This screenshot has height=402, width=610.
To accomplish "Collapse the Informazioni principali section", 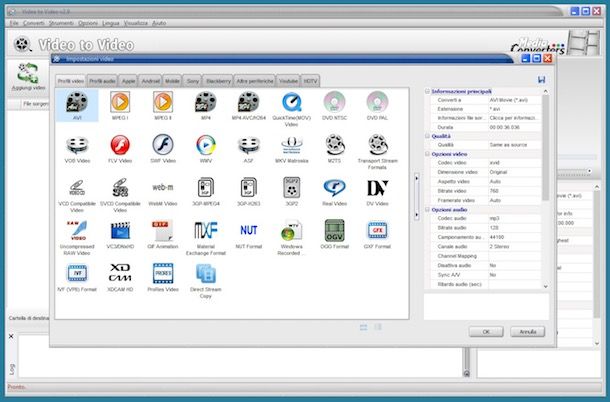I will pyautogui.click(x=427, y=91).
